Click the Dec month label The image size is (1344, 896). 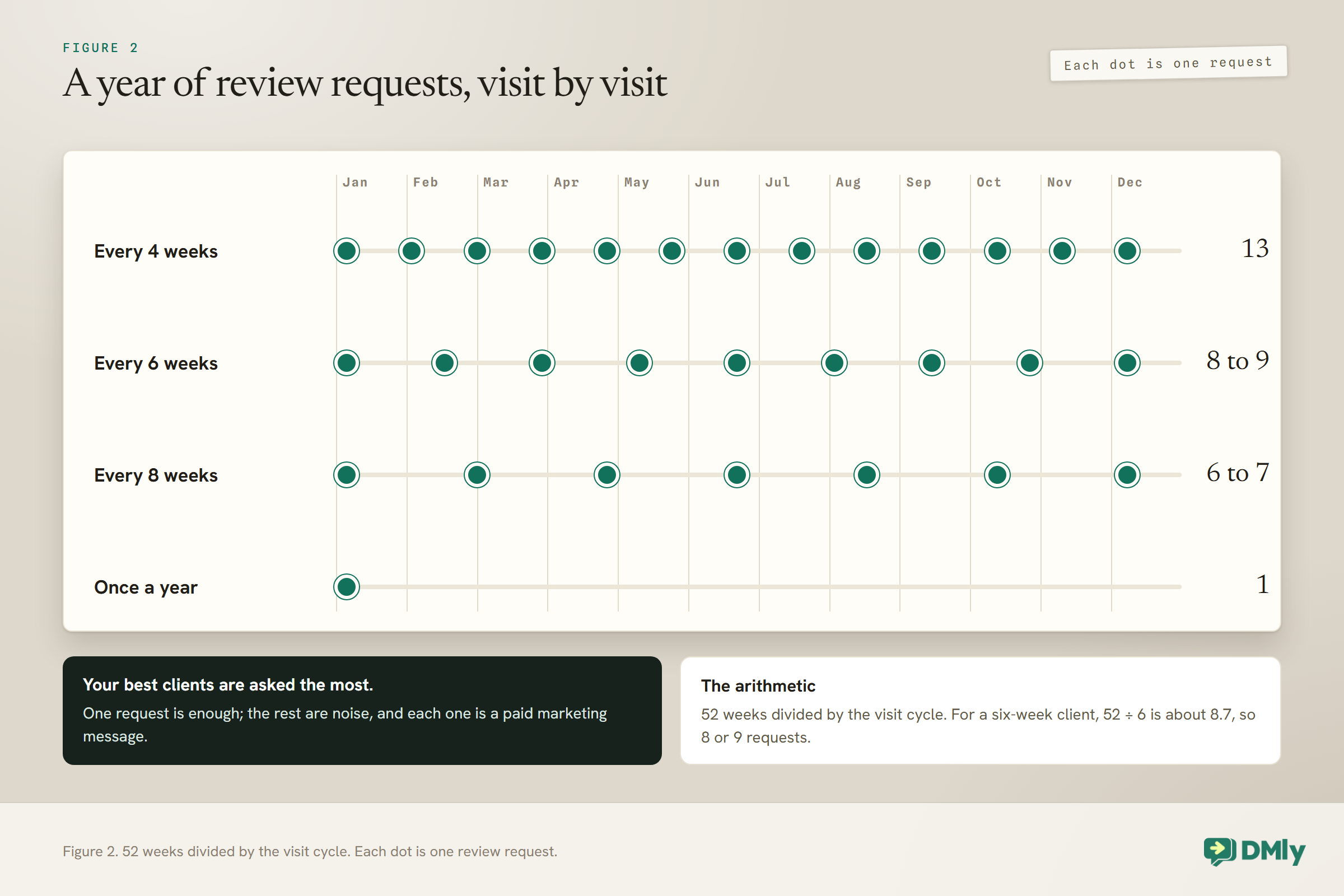1130,183
